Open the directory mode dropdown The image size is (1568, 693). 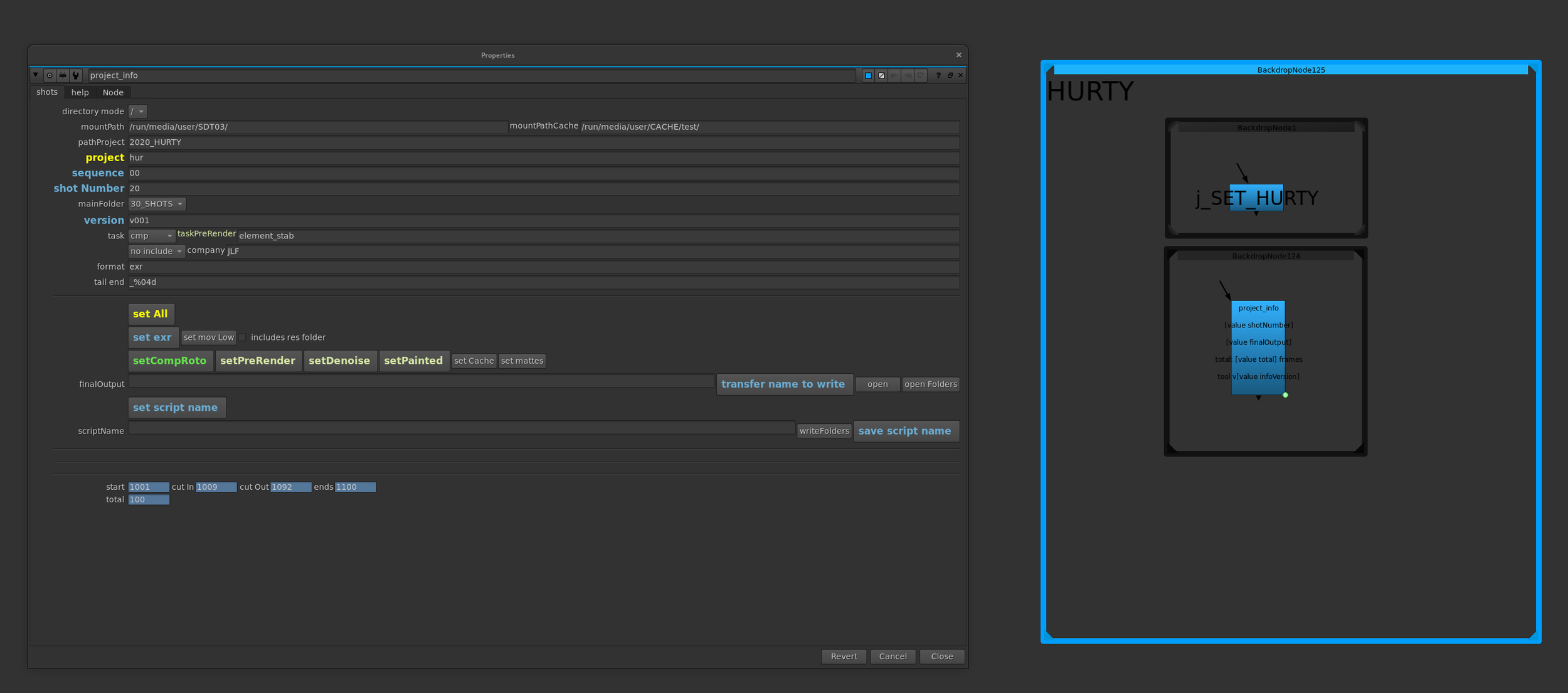(x=137, y=111)
